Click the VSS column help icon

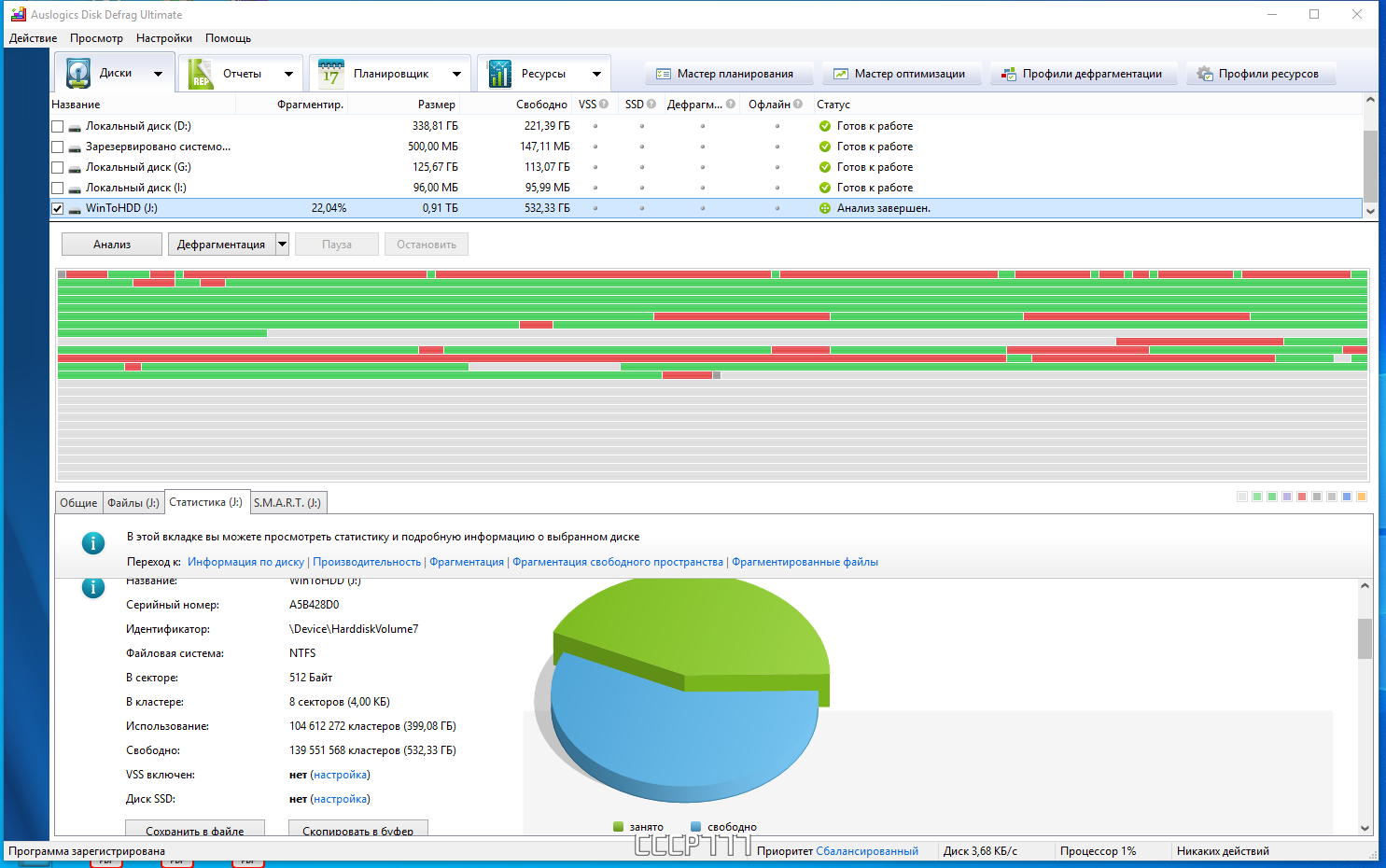[x=604, y=104]
